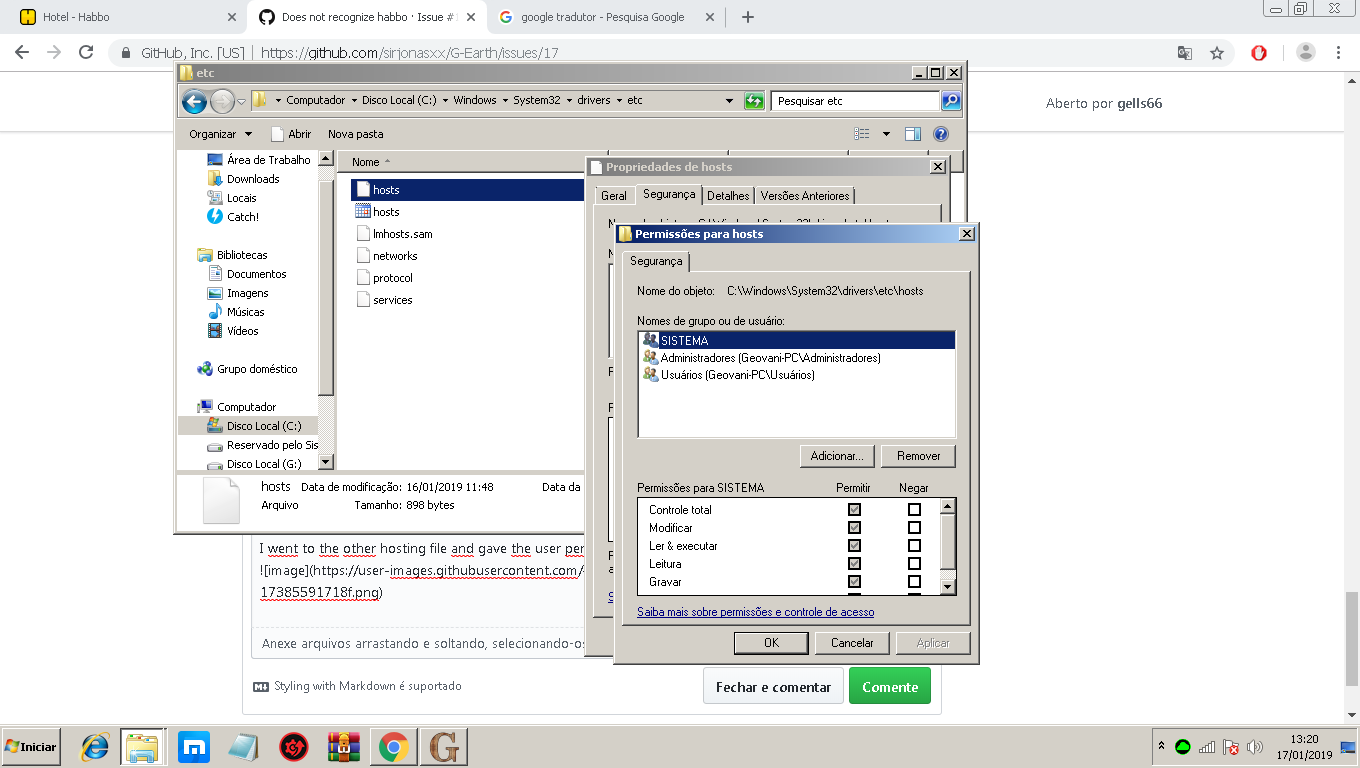Click the Adicionar button in permissions dialog
Viewport: 1360px width, 768px height.
837,455
